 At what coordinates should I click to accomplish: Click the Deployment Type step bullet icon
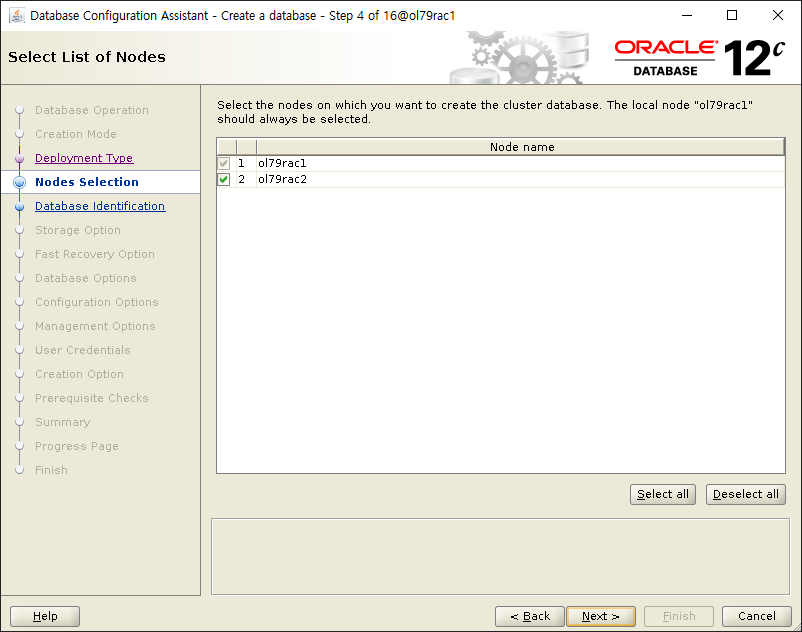[19, 159]
